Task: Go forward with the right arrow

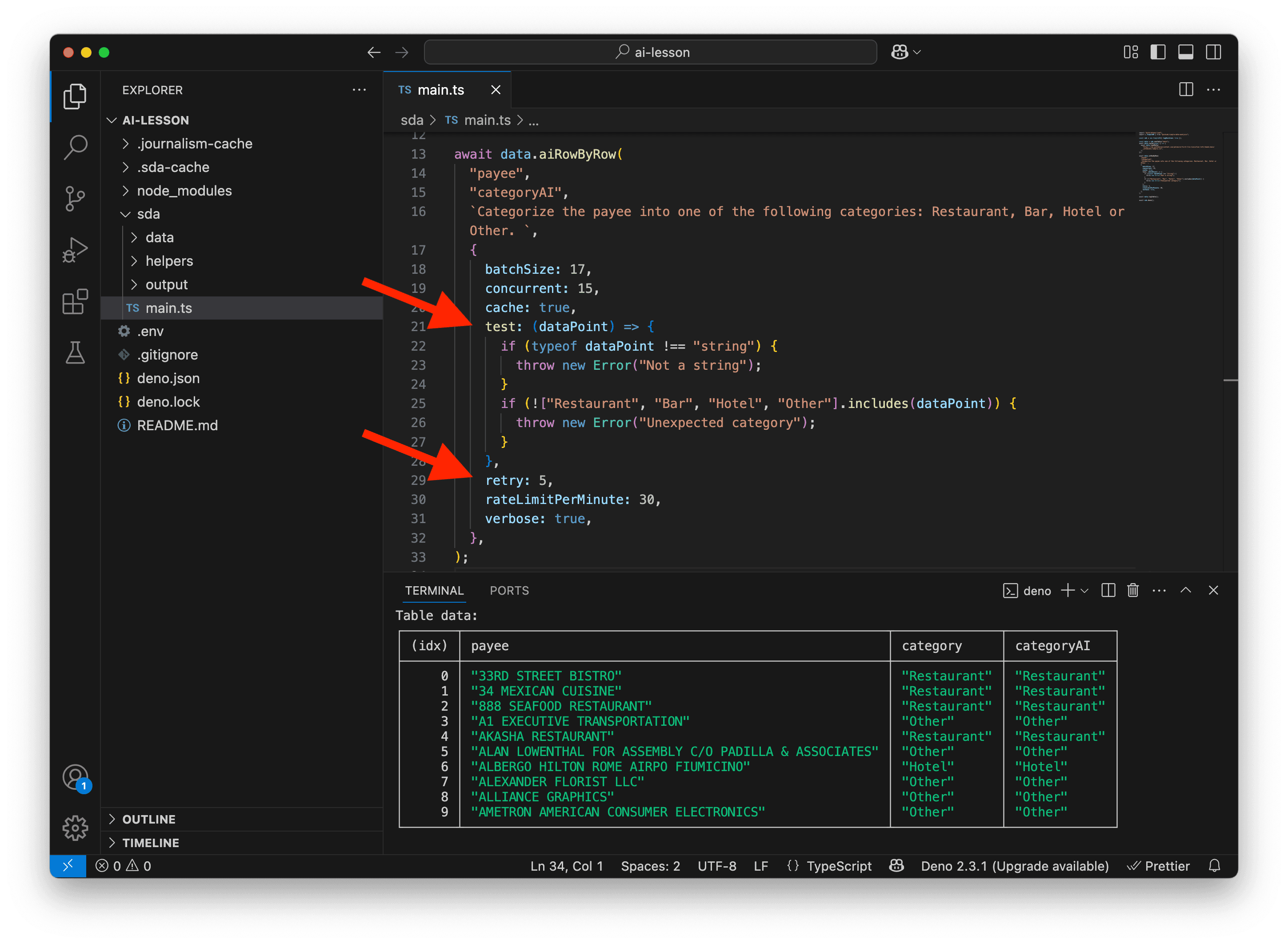Action: 402,52
